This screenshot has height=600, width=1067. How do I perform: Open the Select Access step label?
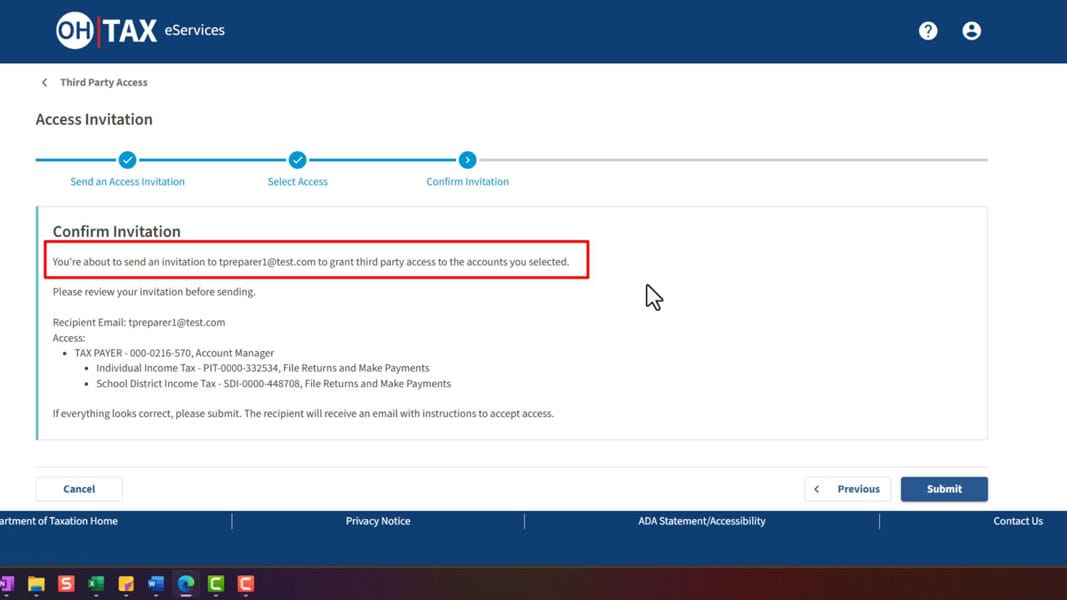pos(297,182)
